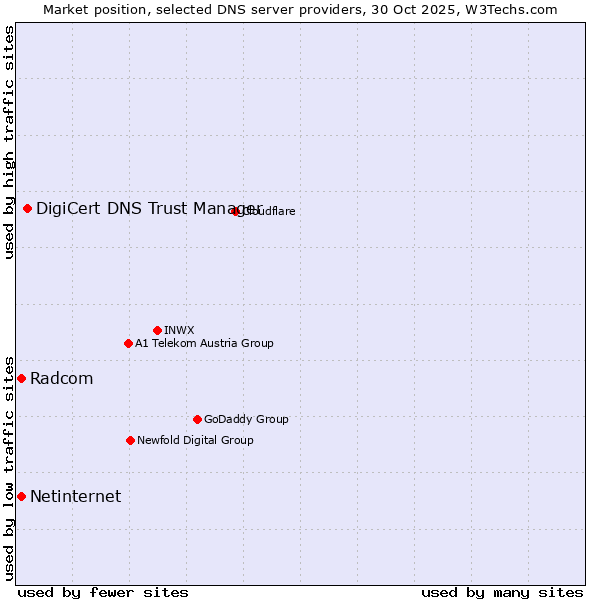The image size is (600, 600).
Task: Click the red Netinternet data point
Action: tap(22, 496)
